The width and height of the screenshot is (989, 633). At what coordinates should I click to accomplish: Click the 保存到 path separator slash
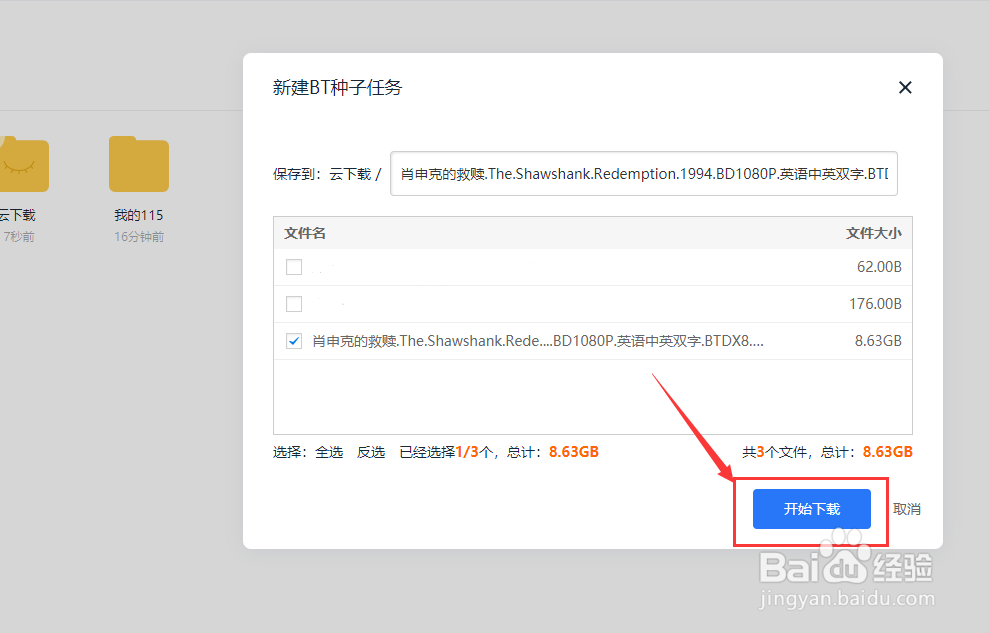click(x=379, y=172)
